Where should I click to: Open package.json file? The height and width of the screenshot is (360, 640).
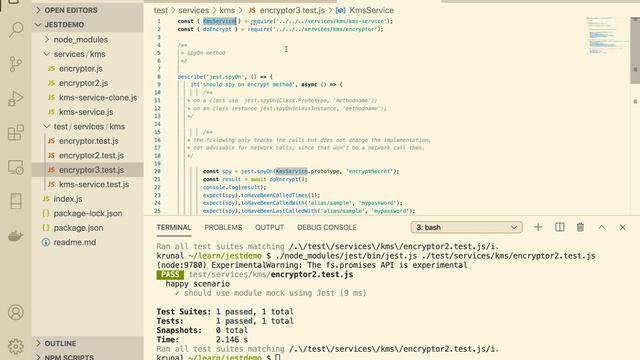(78, 228)
